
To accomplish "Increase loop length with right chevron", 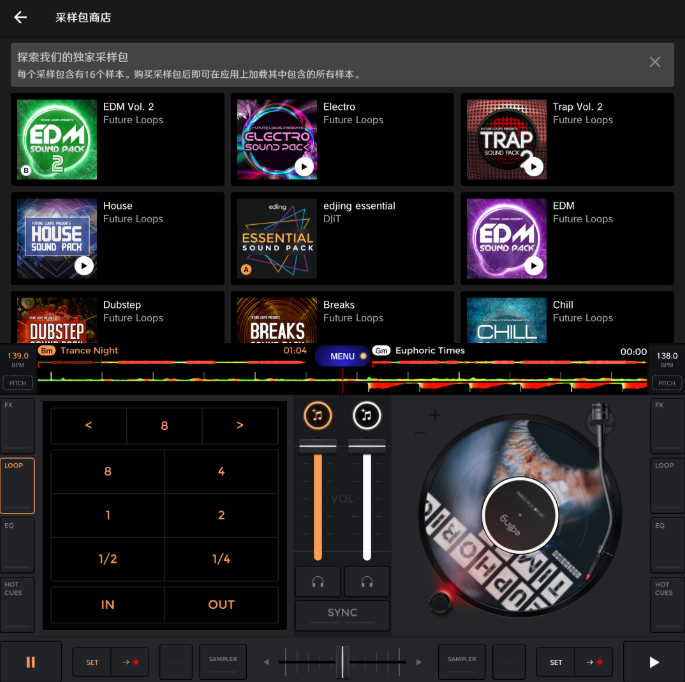I will tap(240, 425).
